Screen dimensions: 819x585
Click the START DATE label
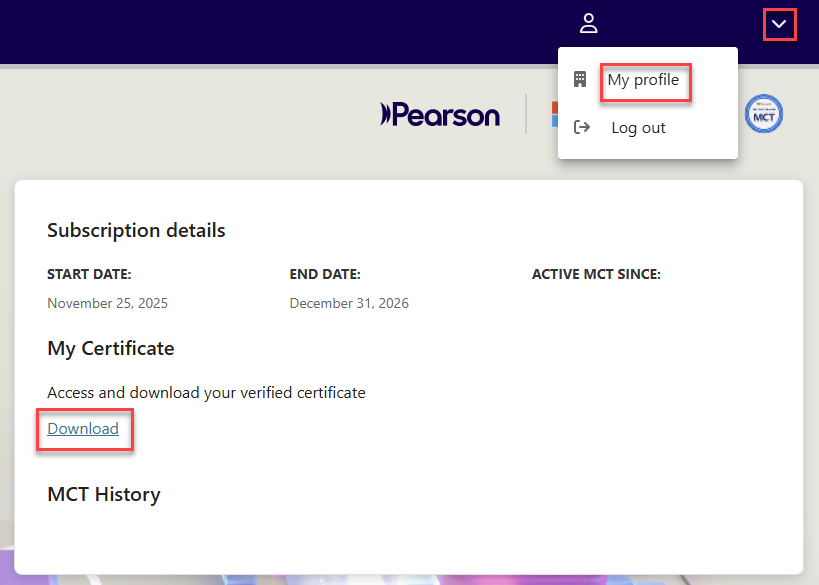[89, 274]
